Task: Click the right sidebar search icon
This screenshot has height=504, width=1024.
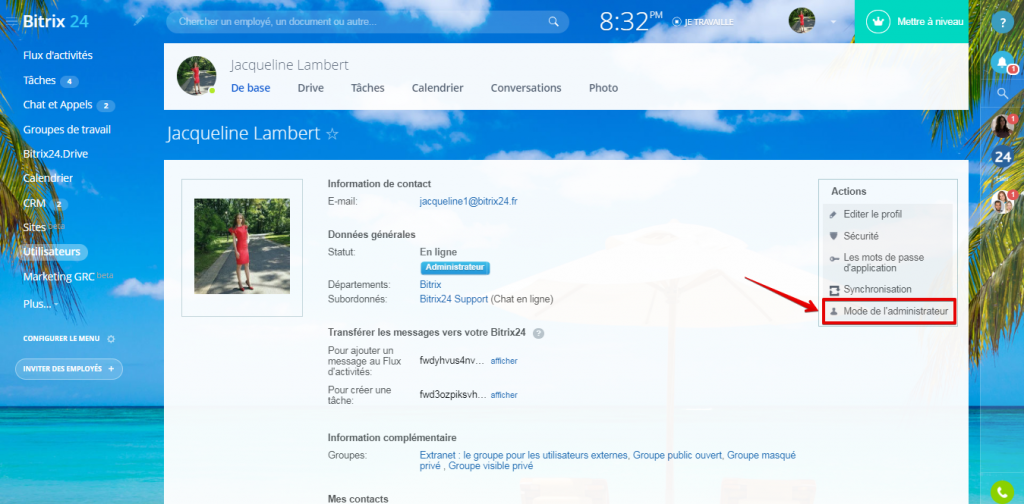Action: (1003, 93)
